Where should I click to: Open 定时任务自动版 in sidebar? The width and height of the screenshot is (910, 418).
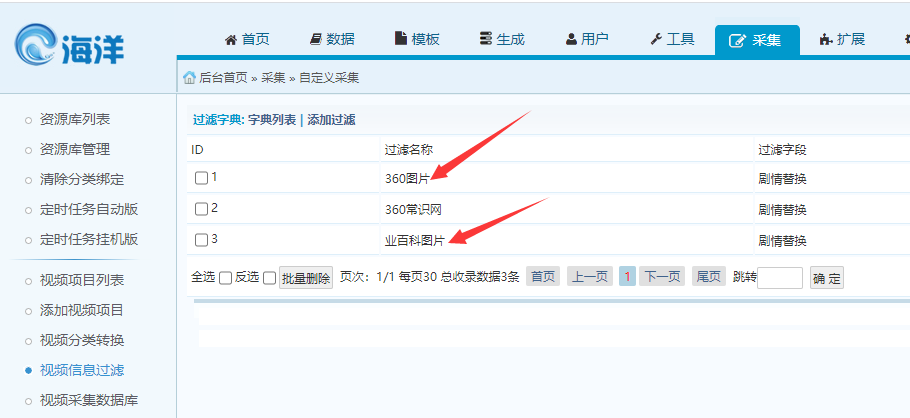pyautogui.click(x=89, y=210)
